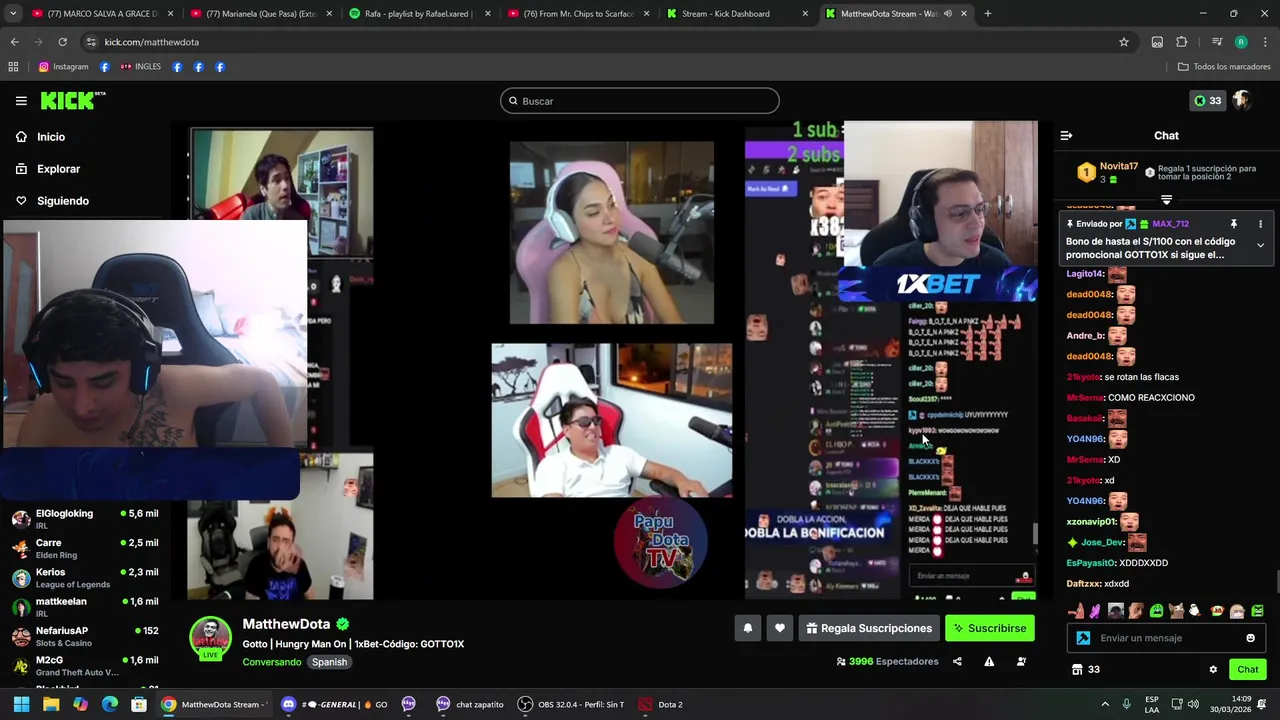Report the stream with warning icon
Viewport: 1280px width, 720px height.
[989, 661]
